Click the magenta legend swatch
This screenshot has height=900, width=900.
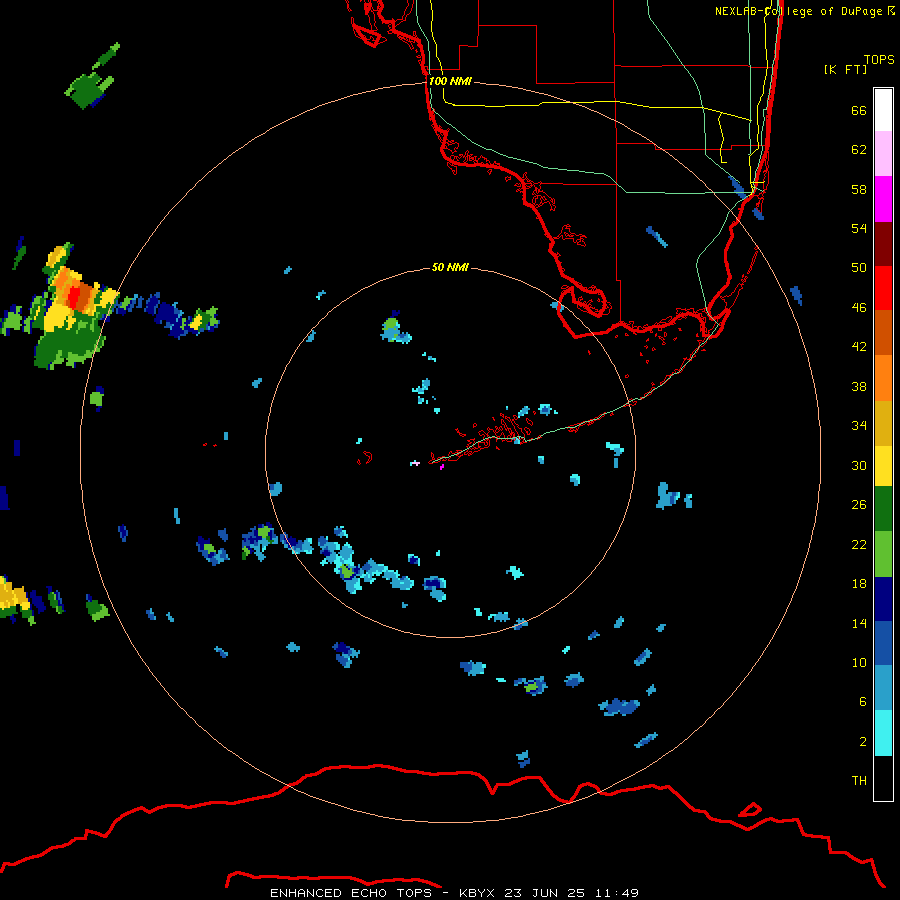pos(883,199)
